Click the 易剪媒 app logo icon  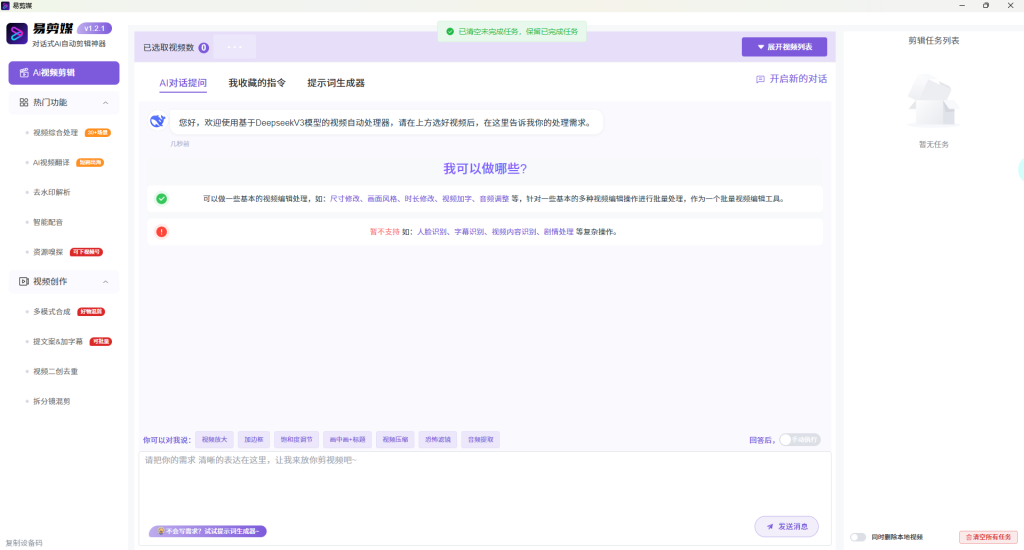17,34
